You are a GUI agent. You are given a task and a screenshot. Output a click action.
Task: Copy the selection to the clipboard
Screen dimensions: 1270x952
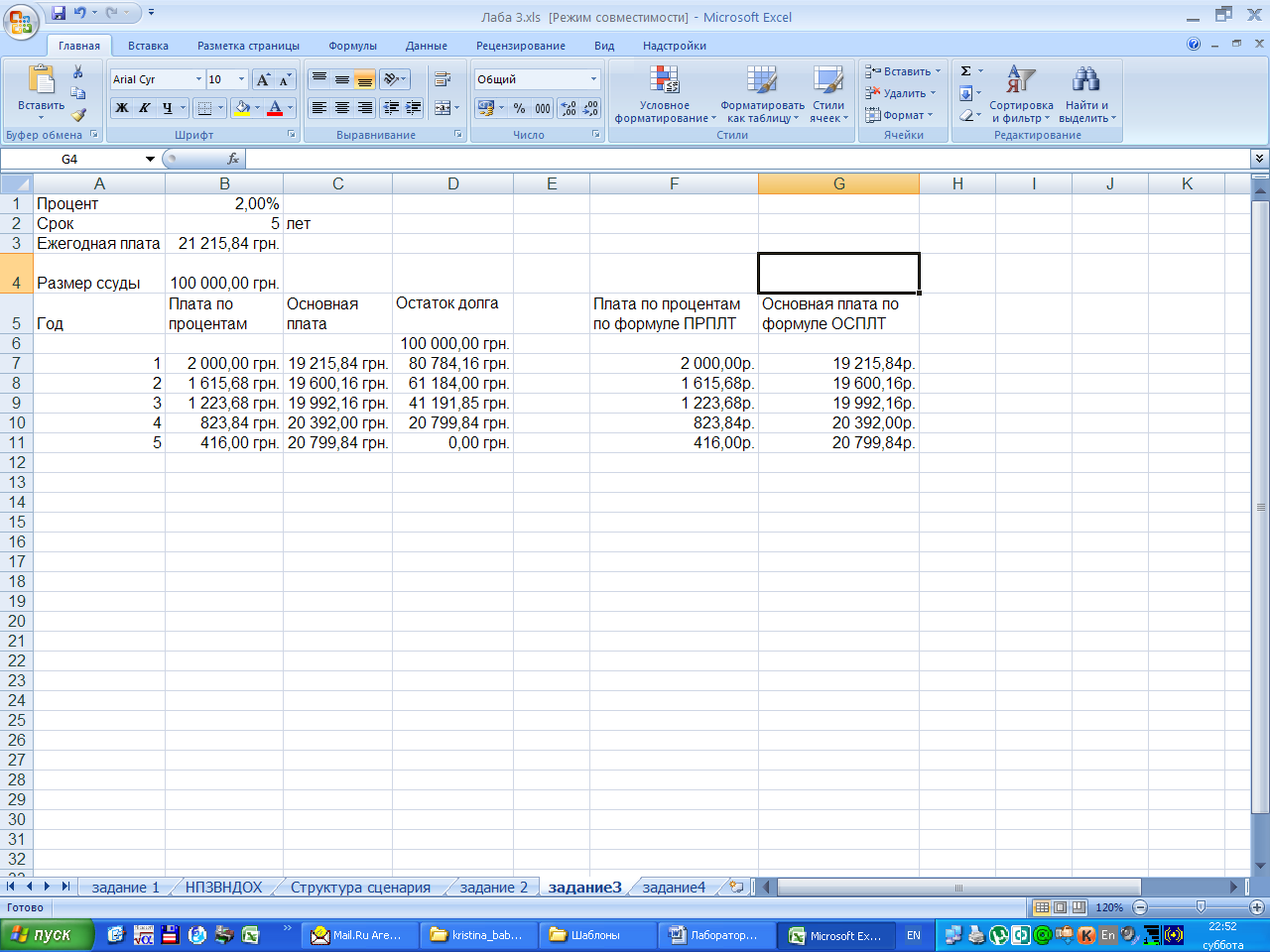click(x=77, y=93)
